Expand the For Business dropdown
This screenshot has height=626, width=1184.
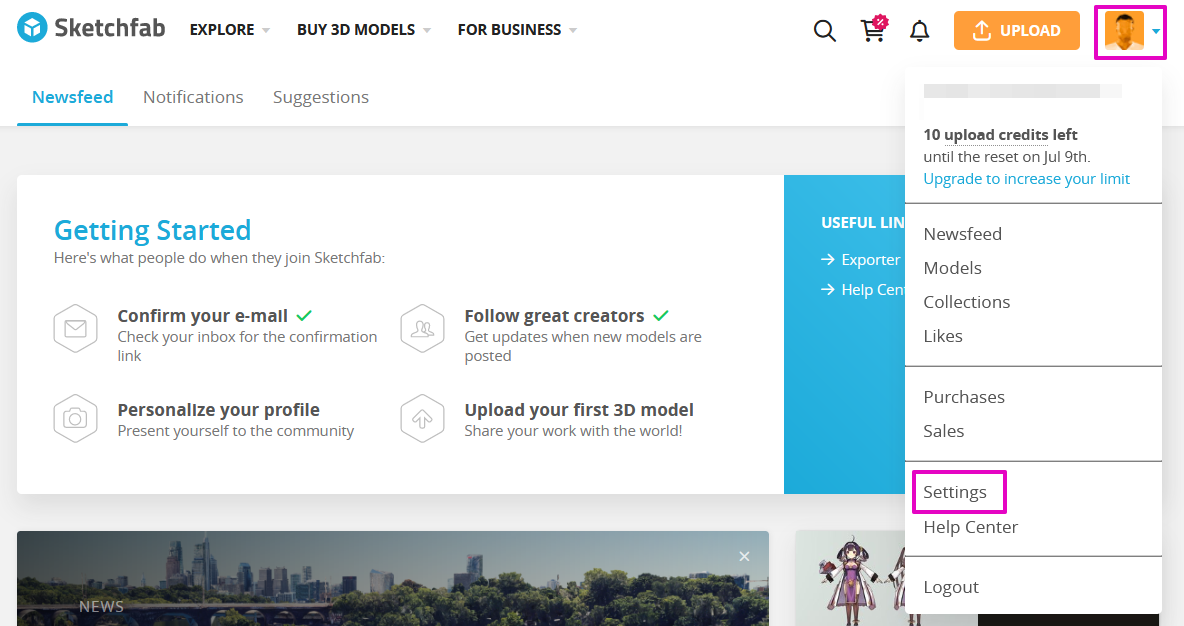[517, 30]
